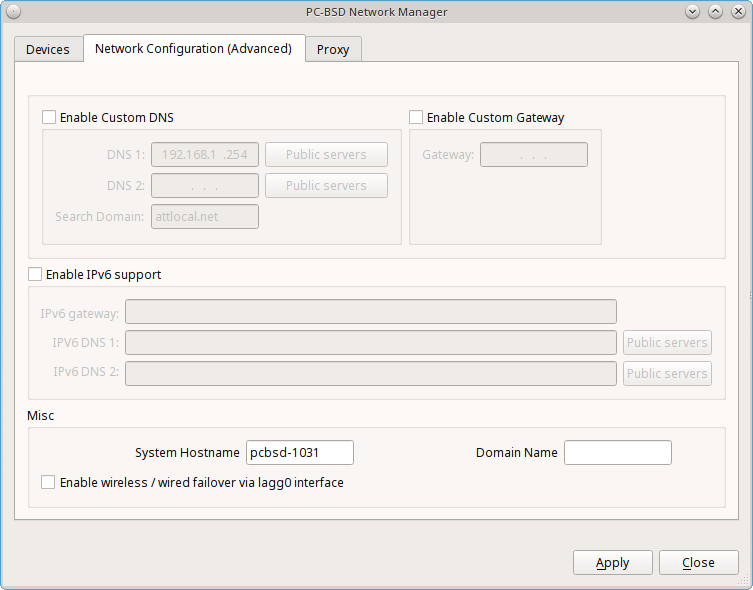Click the IPv6 gateway field
Screen dimensions: 753x590
coord(371,312)
